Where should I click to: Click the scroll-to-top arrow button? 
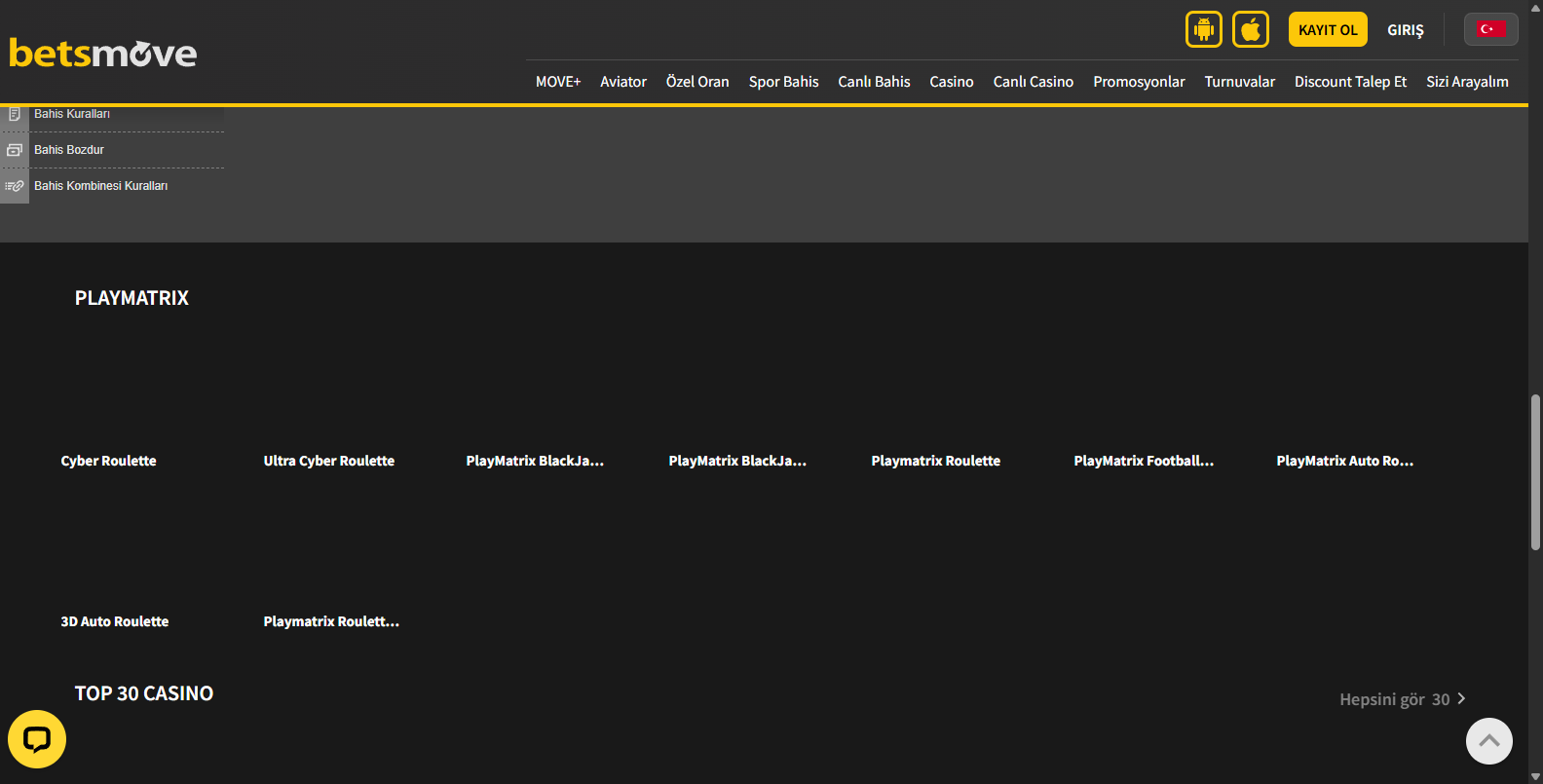1488,741
